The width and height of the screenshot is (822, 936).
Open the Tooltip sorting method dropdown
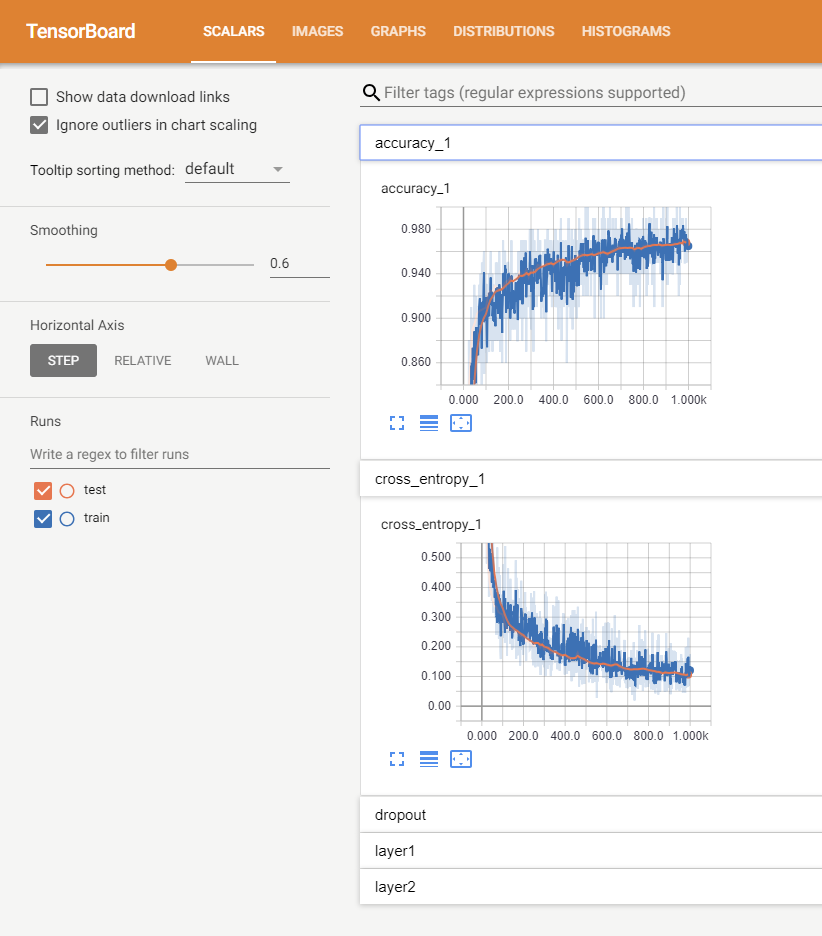click(x=237, y=170)
